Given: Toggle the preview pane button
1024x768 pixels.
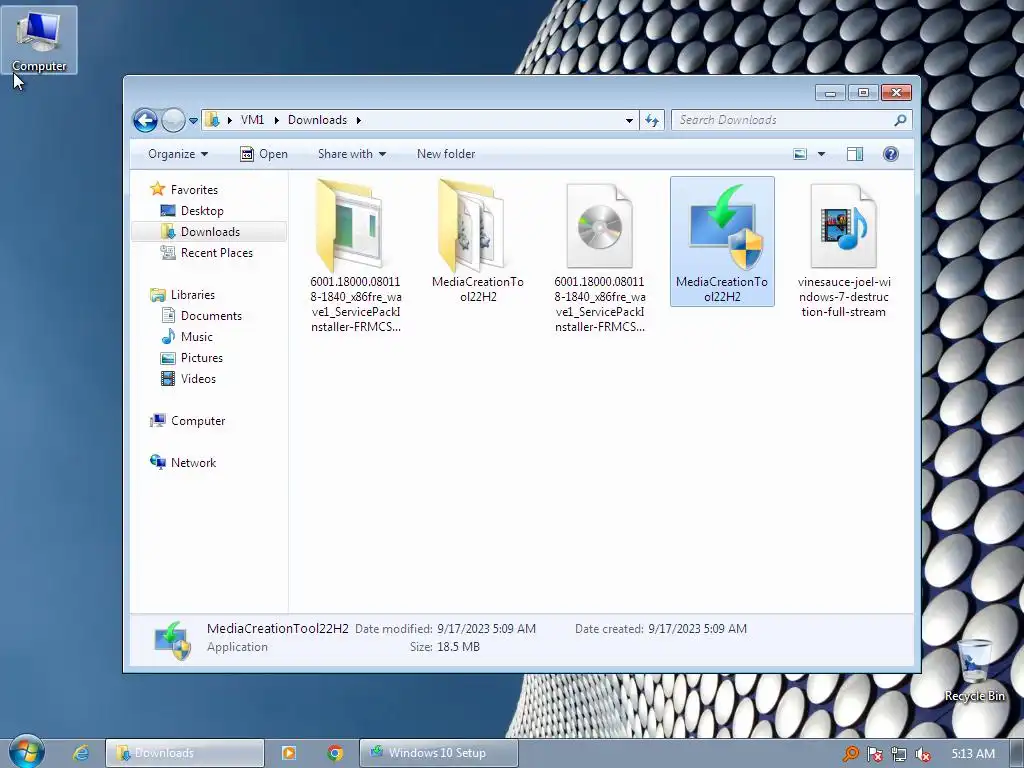Looking at the screenshot, I should pyautogui.click(x=855, y=154).
